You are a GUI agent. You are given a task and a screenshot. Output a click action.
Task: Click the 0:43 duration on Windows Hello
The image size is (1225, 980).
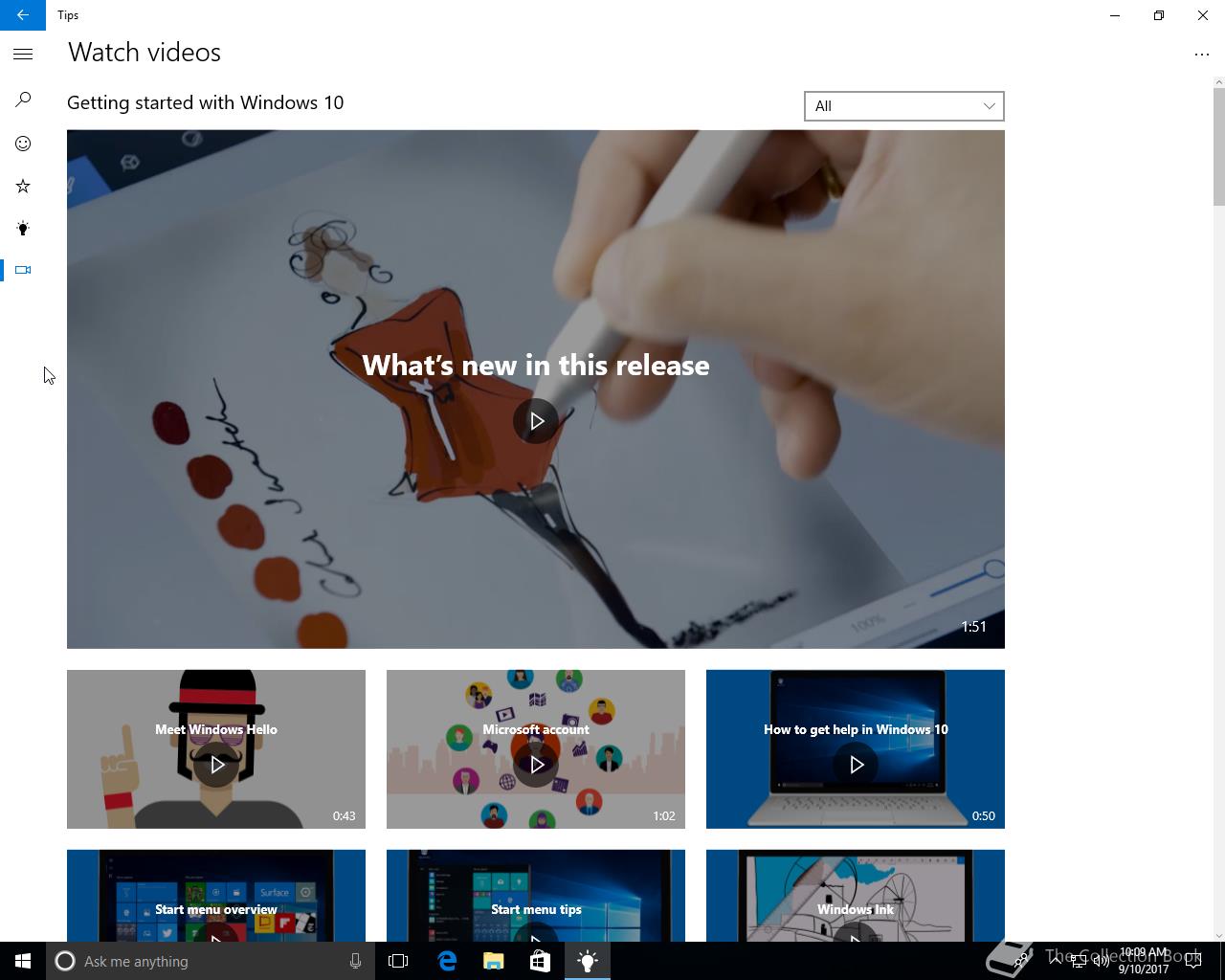click(344, 816)
